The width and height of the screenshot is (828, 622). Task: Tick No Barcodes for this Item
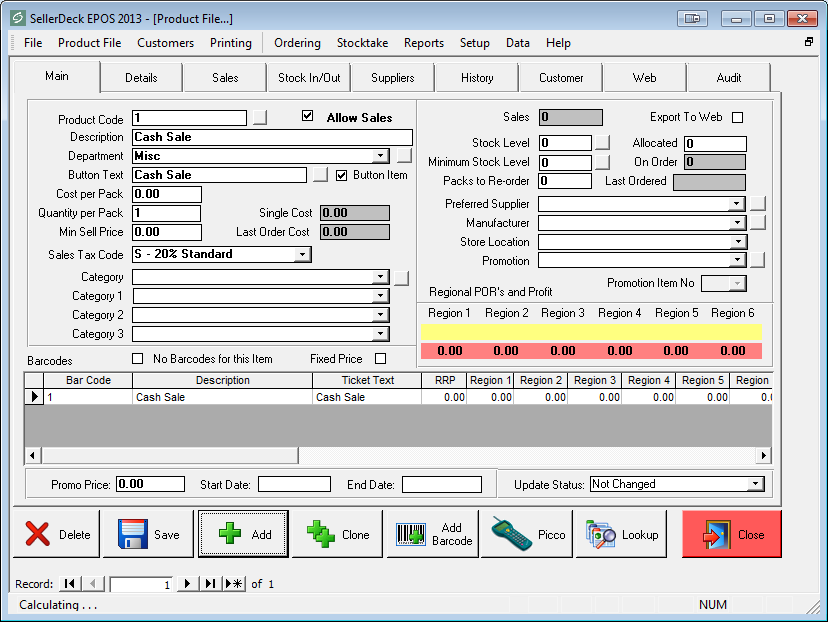click(138, 358)
